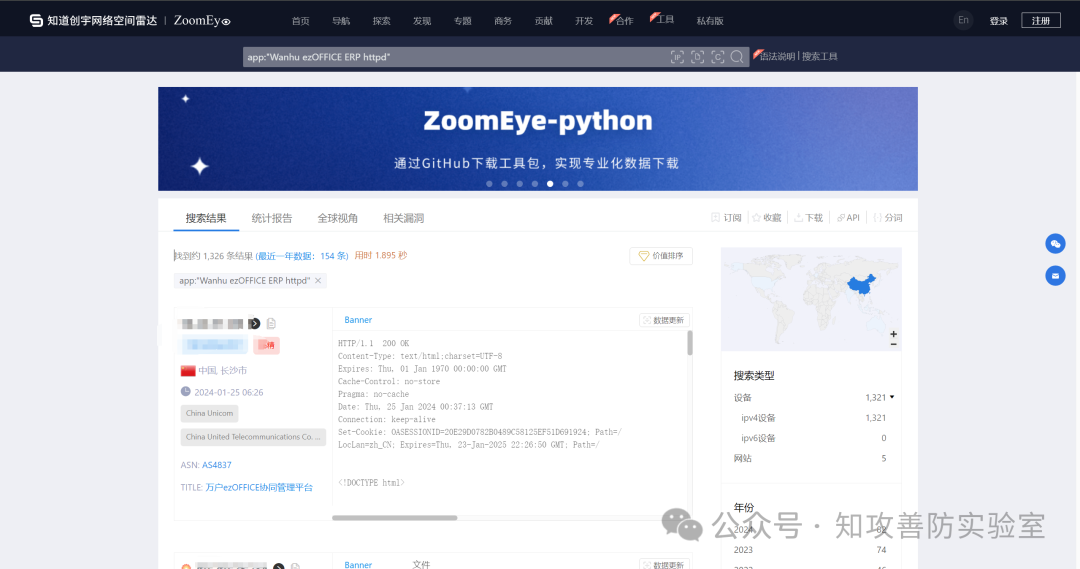Image resolution: width=1080 pixels, height=569 pixels.
Task: Click the China flag icon in first result
Action: point(188,371)
